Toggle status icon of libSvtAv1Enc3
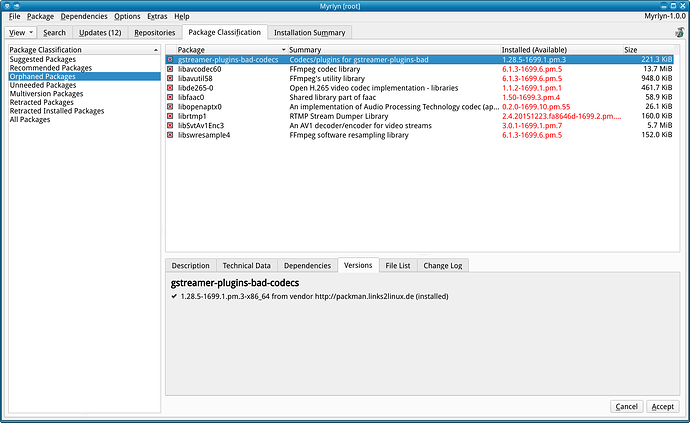Viewport: 690px width, 423px height. click(170, 125)
